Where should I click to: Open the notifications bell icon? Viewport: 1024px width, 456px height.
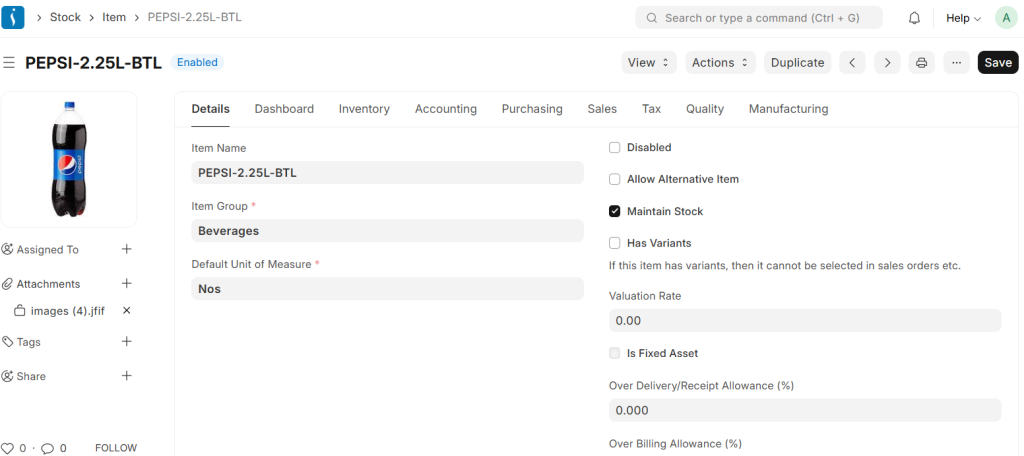(914, 18)
